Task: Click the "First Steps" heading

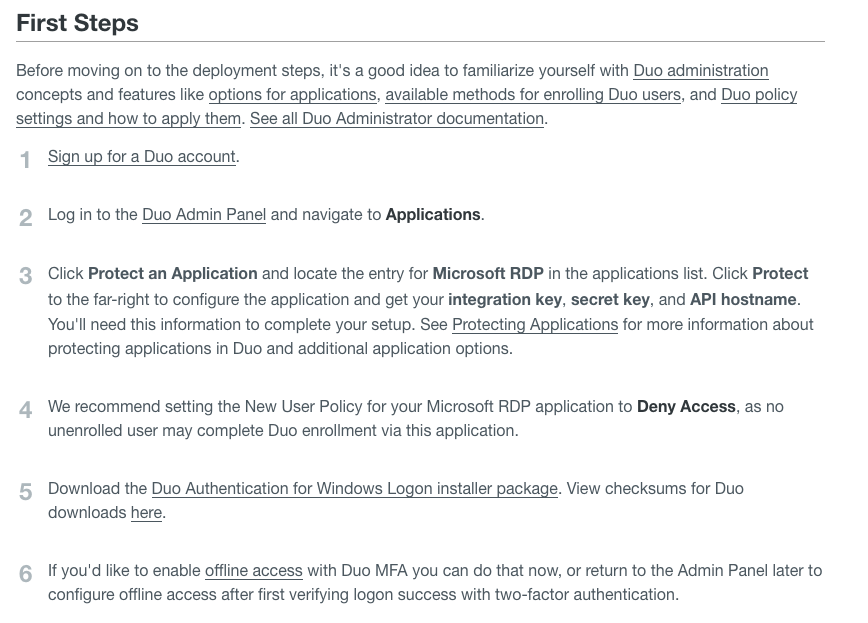Action: pos(77,23)
